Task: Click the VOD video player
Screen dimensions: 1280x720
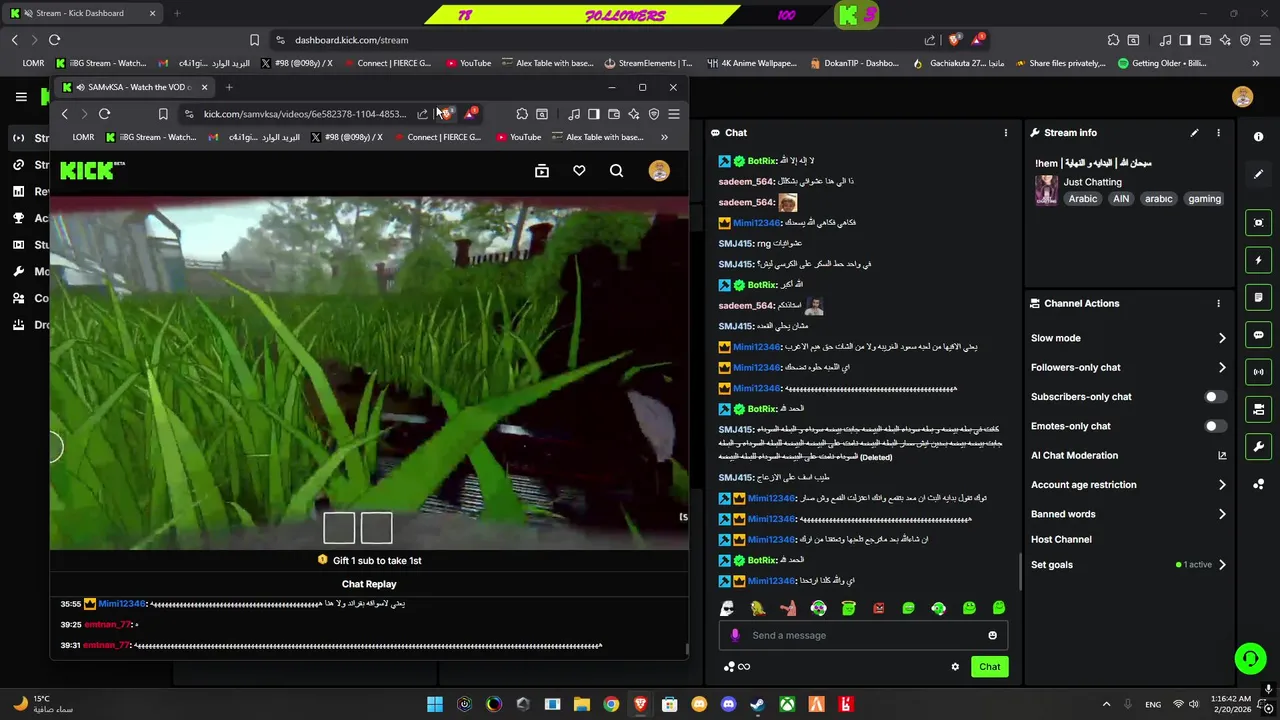Action: click(x=369, y=373)
